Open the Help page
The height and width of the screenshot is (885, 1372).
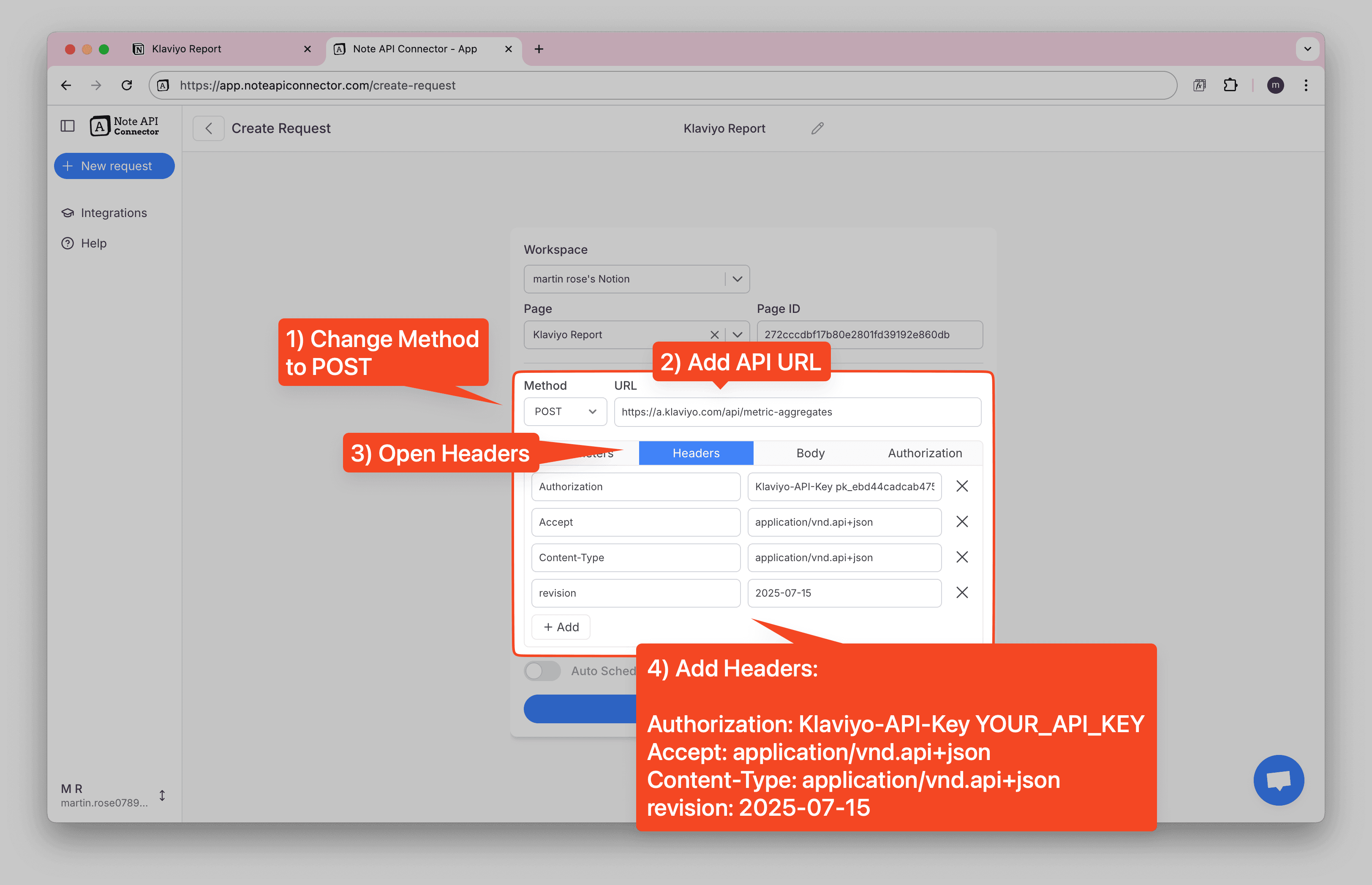(x=84, y=243)
